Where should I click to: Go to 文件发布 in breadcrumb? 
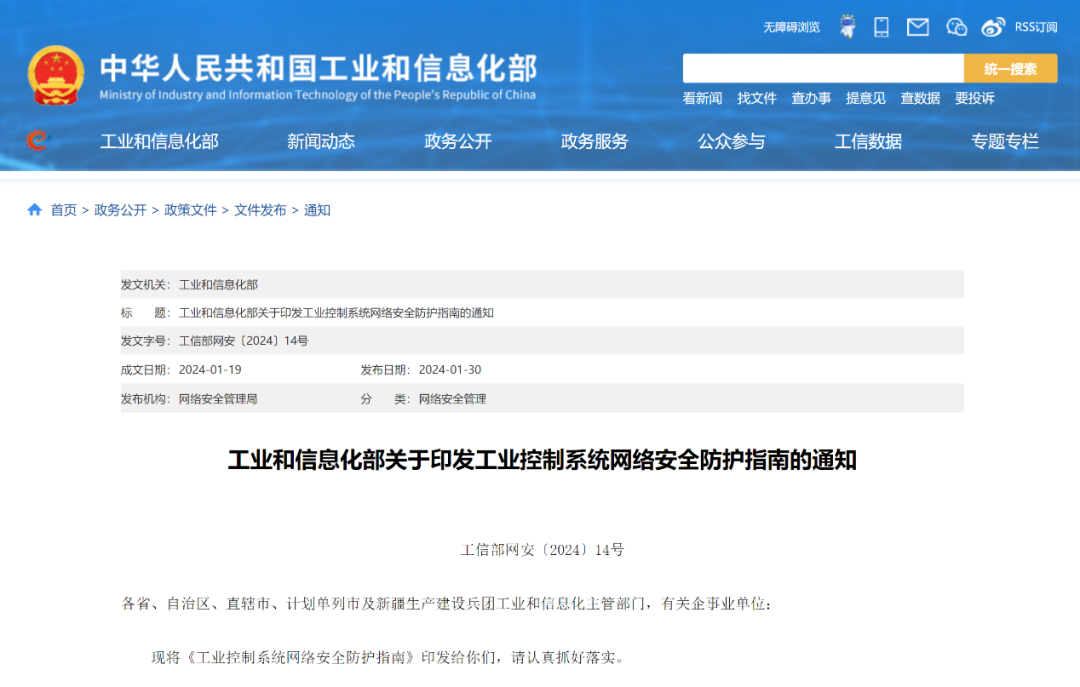[260, 209]
